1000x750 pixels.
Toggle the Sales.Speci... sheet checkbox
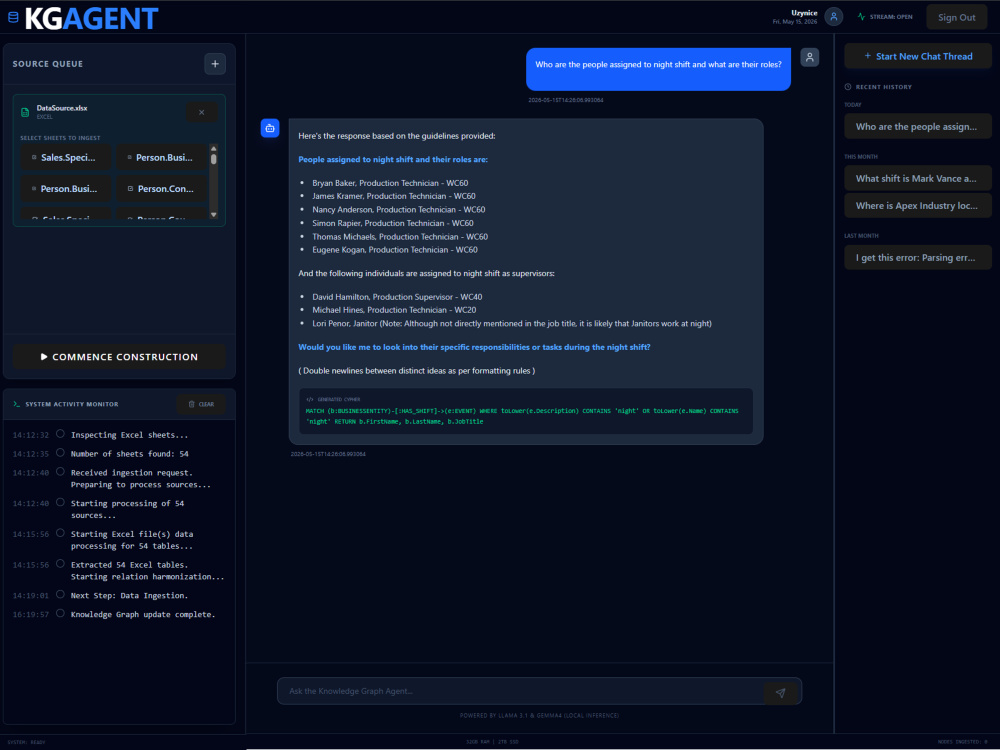(34, 158)
